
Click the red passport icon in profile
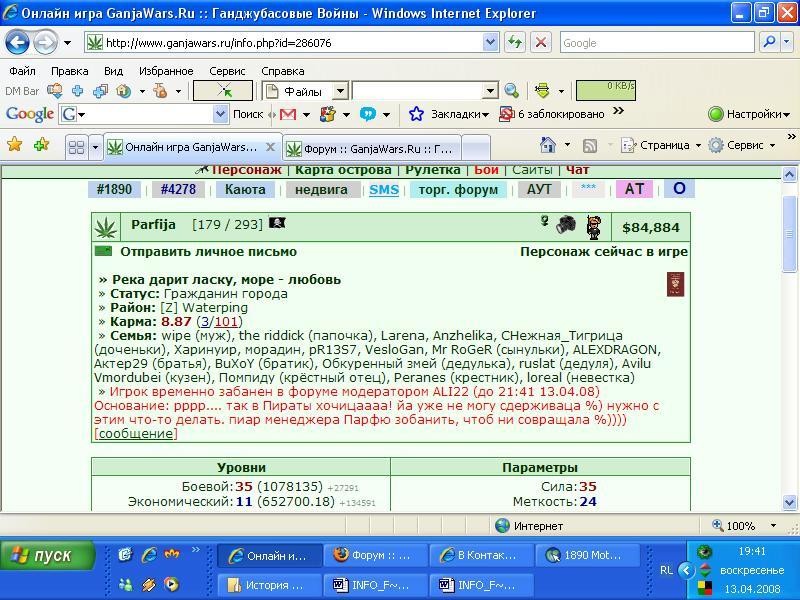point(676,284)
